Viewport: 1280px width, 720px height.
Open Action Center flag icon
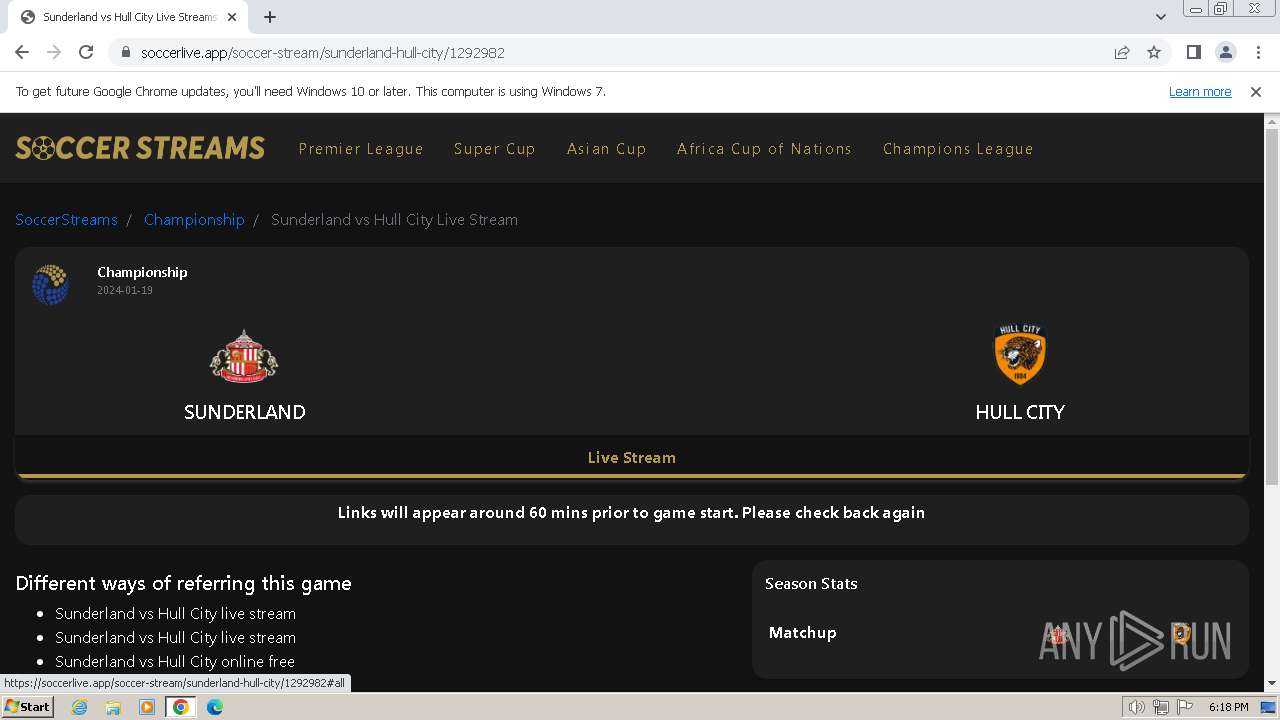click(1185, 707)
